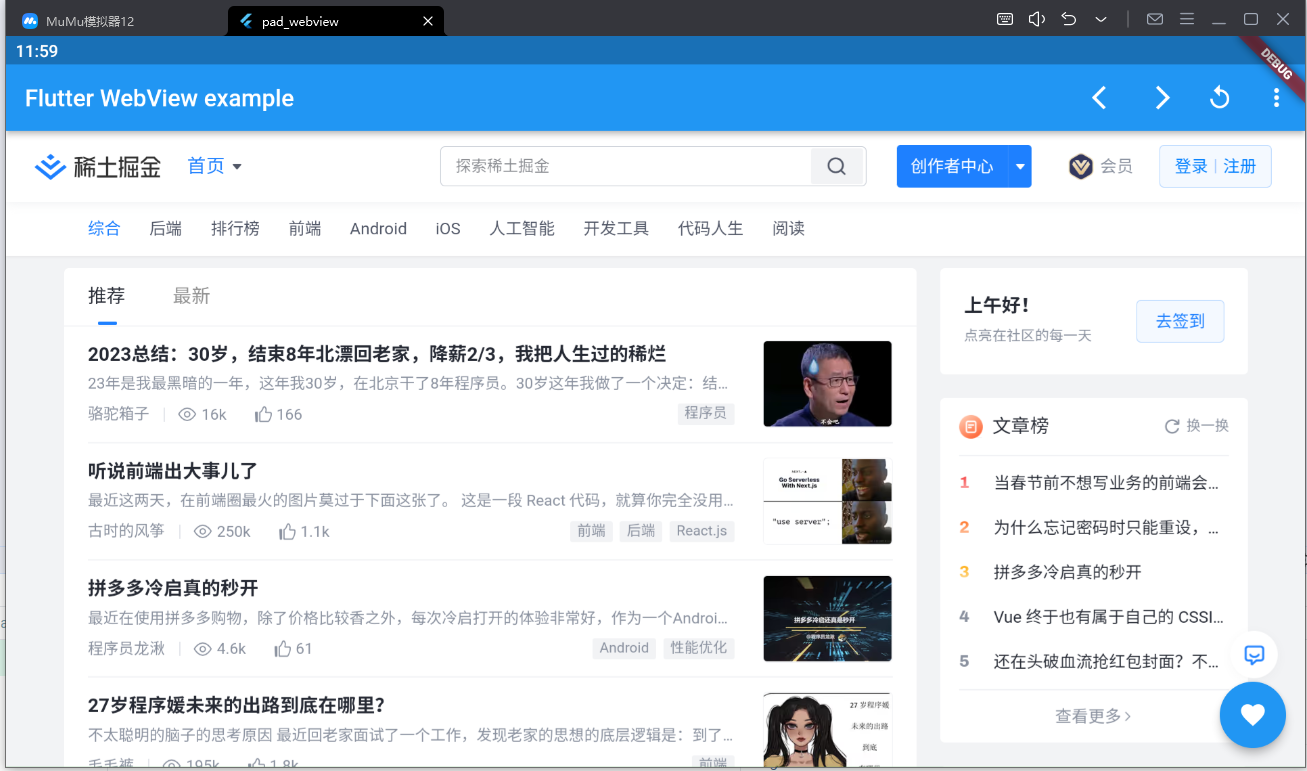Click the 去签到 button
The image size is (1307, 771).
[1180, 321]
